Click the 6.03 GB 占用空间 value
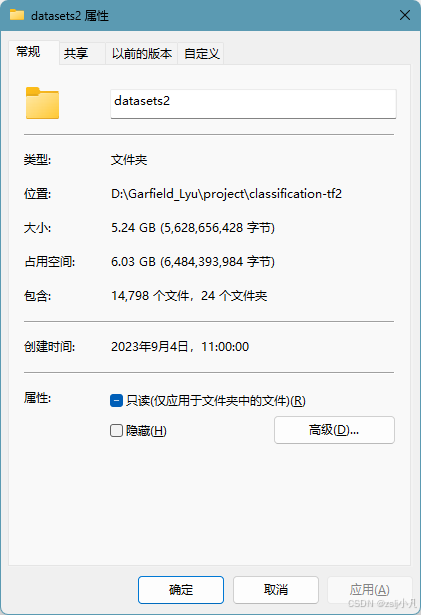This screenshot has height=615, width=421. click(x=133, y=262)
